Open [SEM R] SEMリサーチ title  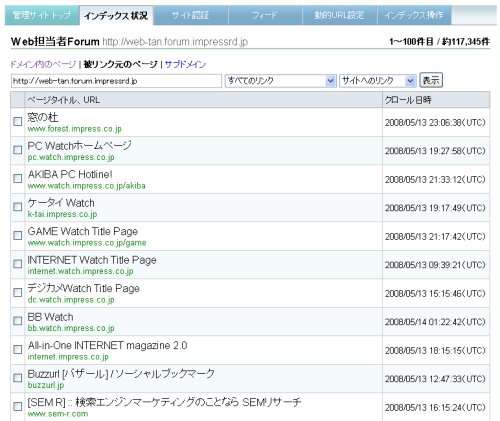click(164, 402)
